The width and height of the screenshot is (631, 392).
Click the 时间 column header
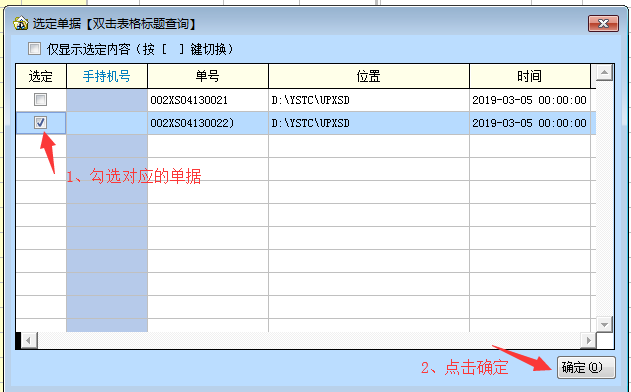click(x=530, y=76)
